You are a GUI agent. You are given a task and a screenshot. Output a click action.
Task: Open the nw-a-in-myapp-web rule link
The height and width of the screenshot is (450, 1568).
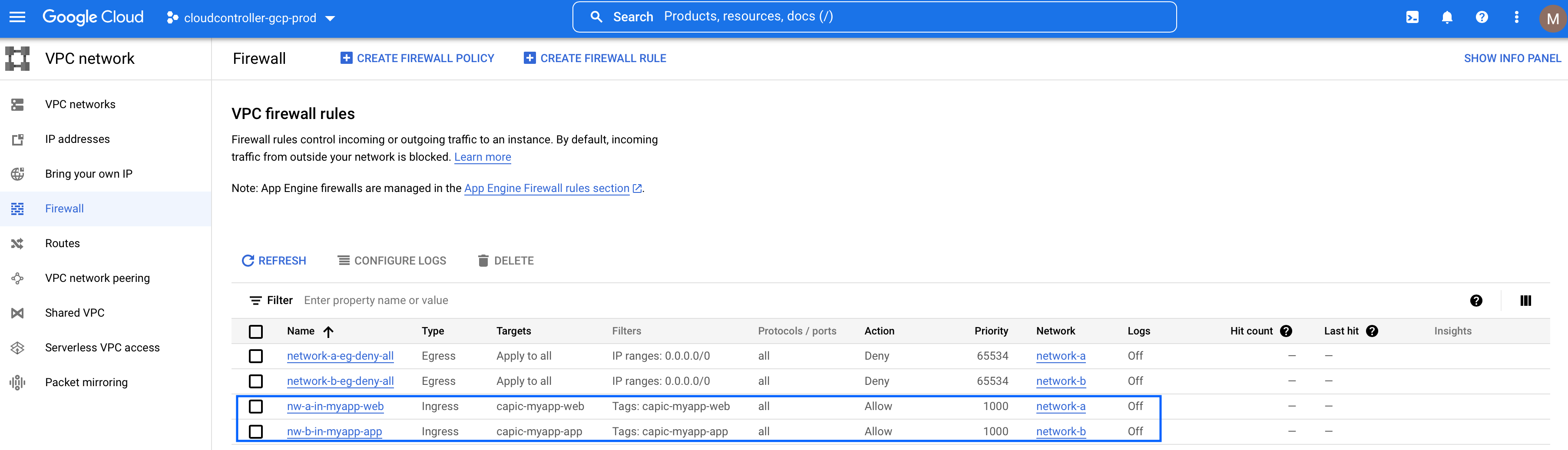(x=335, y=406)
